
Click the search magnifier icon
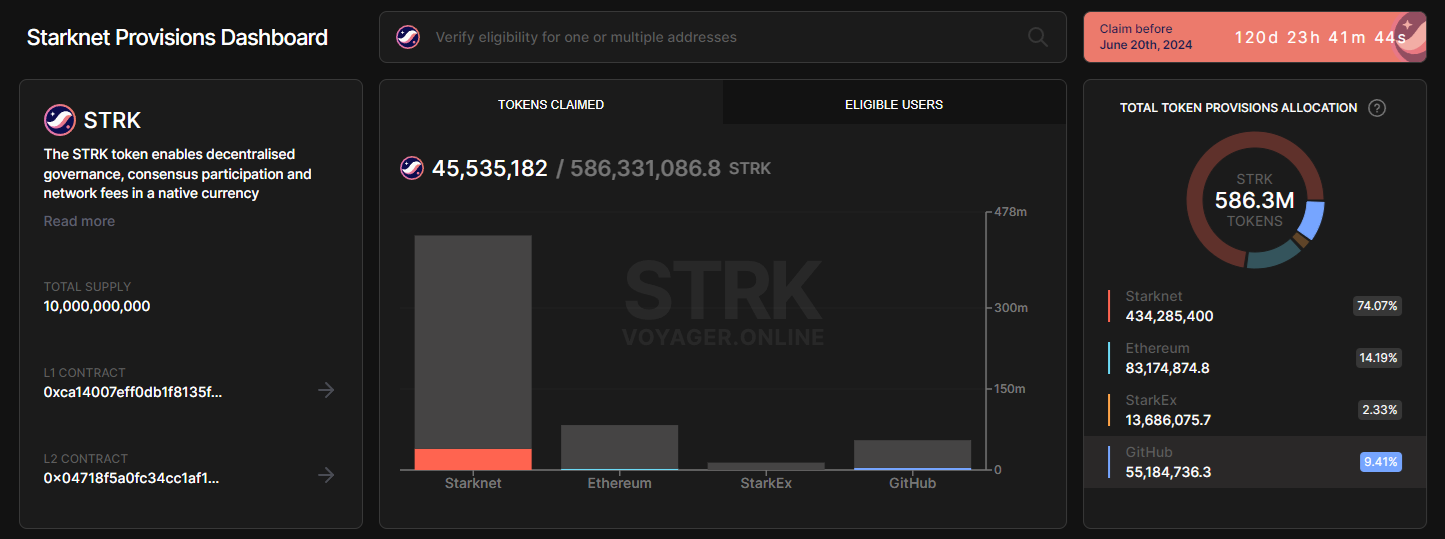tap(1038, 37)
